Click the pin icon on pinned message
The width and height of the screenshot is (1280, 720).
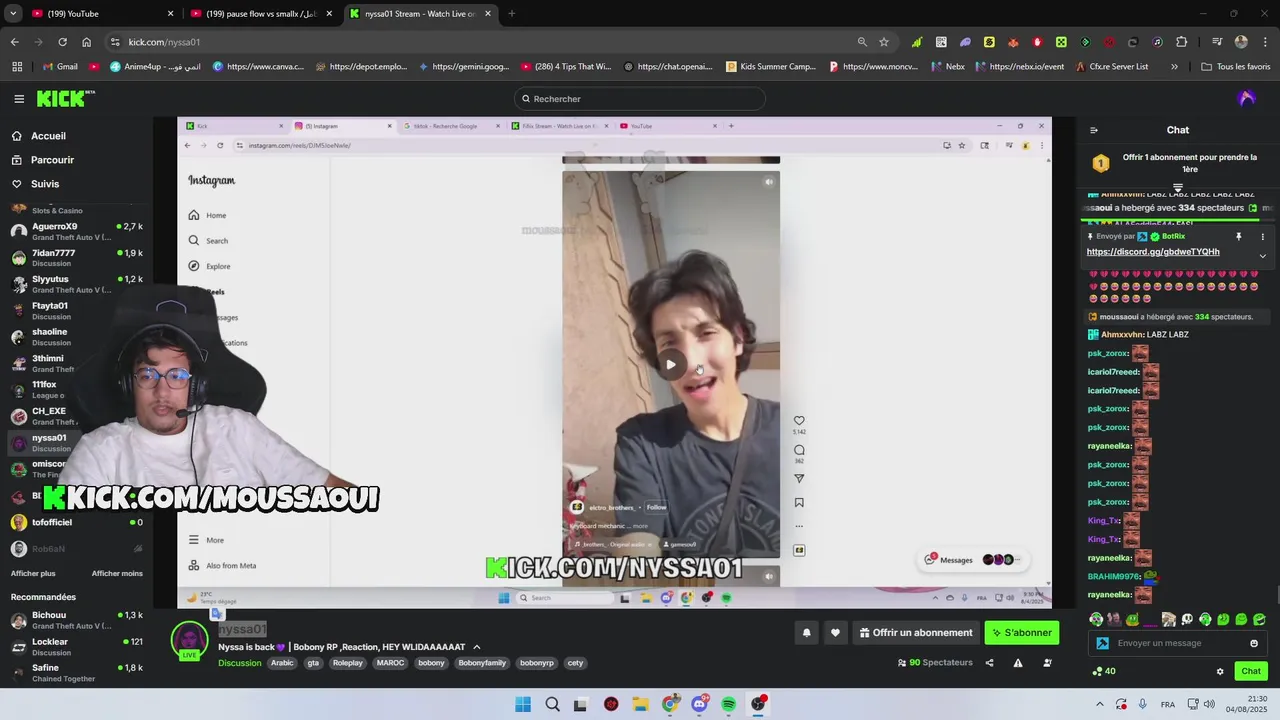point(1238,237)
